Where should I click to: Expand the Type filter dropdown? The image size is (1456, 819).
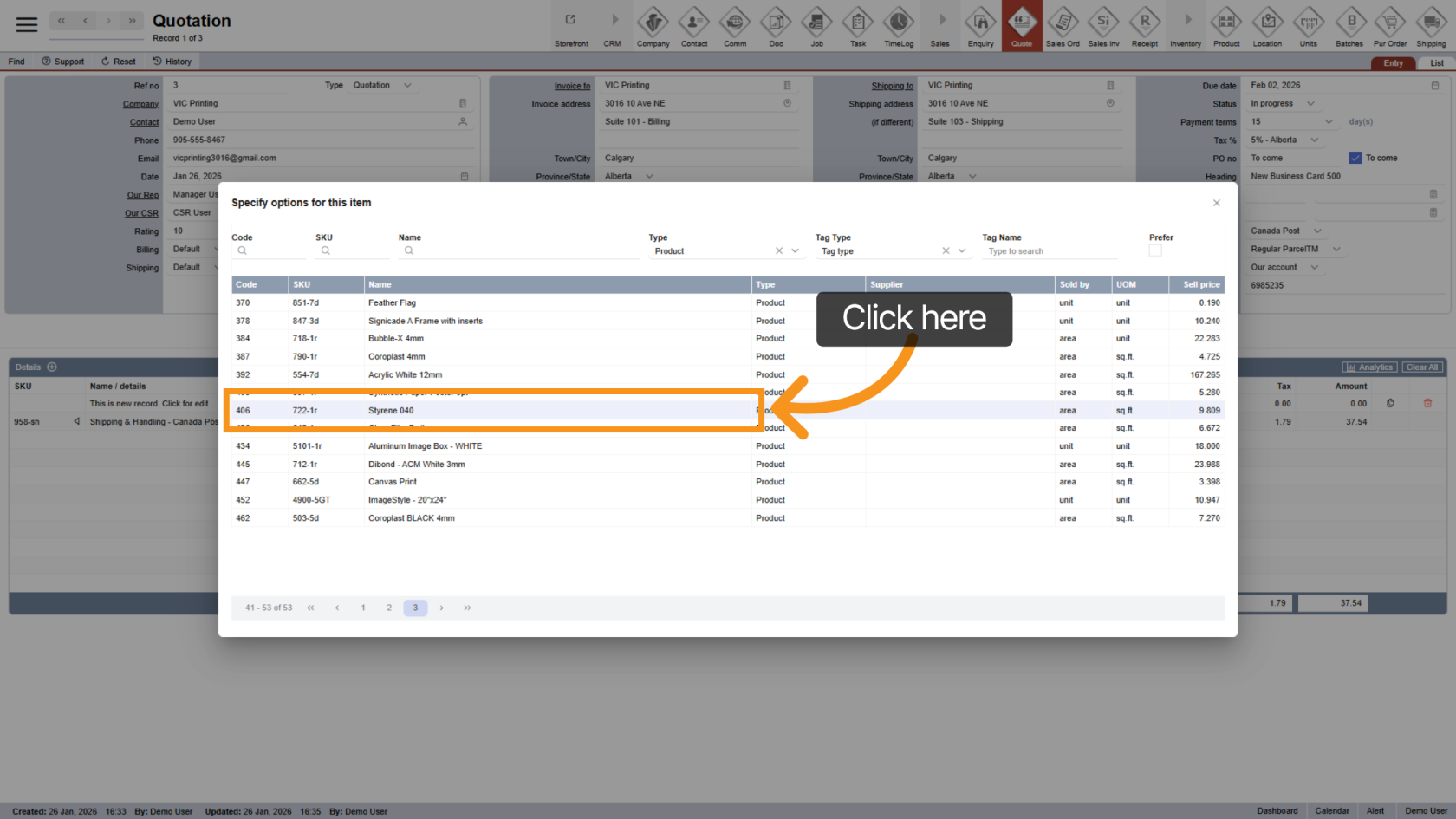795,251
